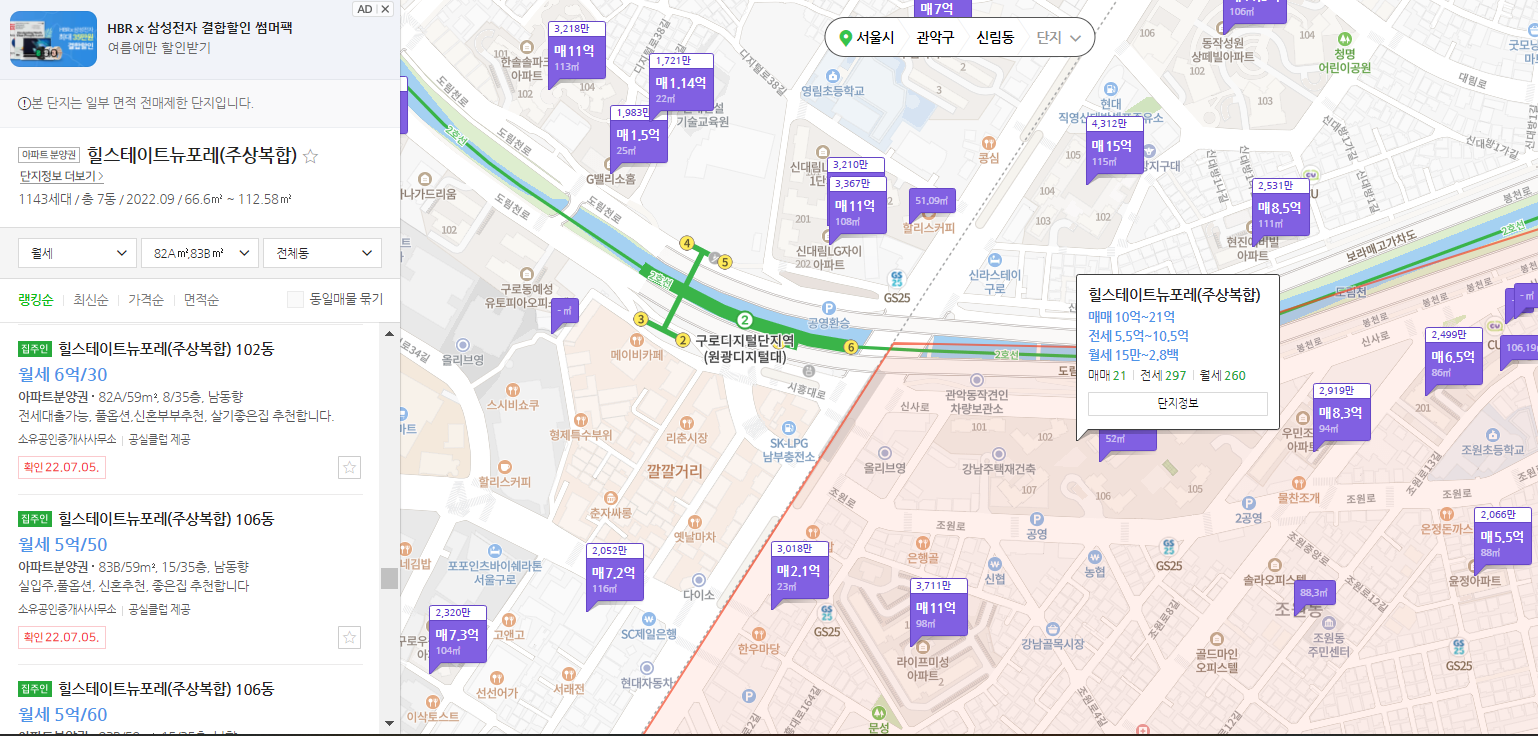This screenshot has width=1538, height=736.
Task: Click 전세 5.5억~10.5억 in popup
Action: tap(1138, 335)
